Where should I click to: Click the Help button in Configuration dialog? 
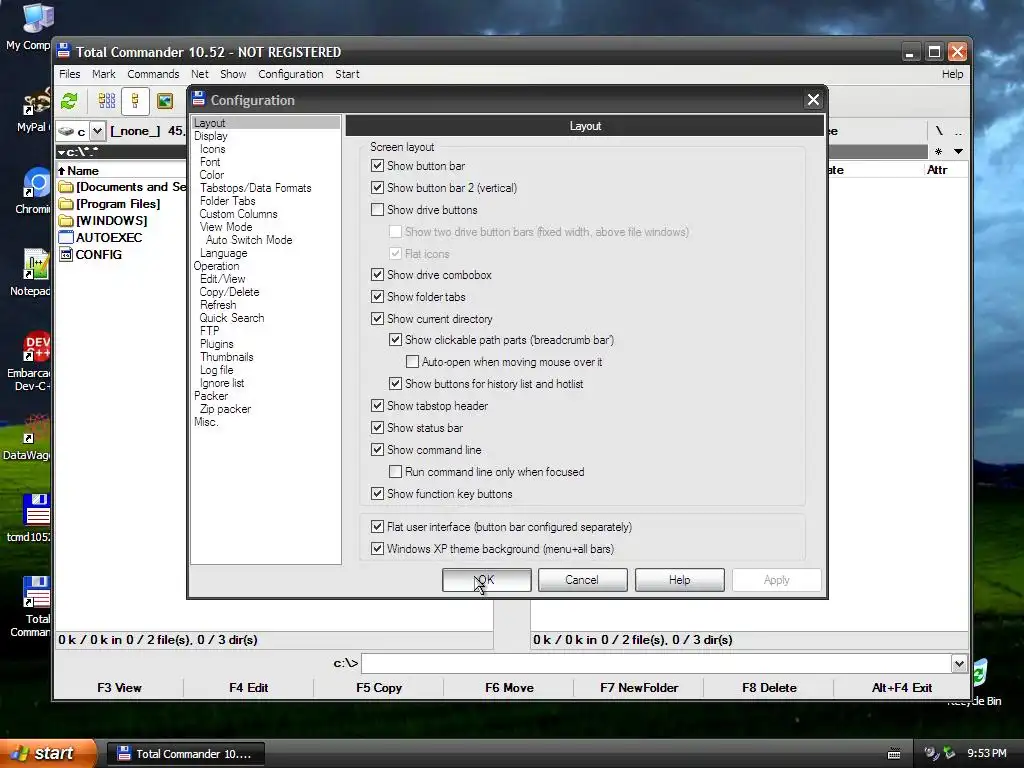[679, 580]
